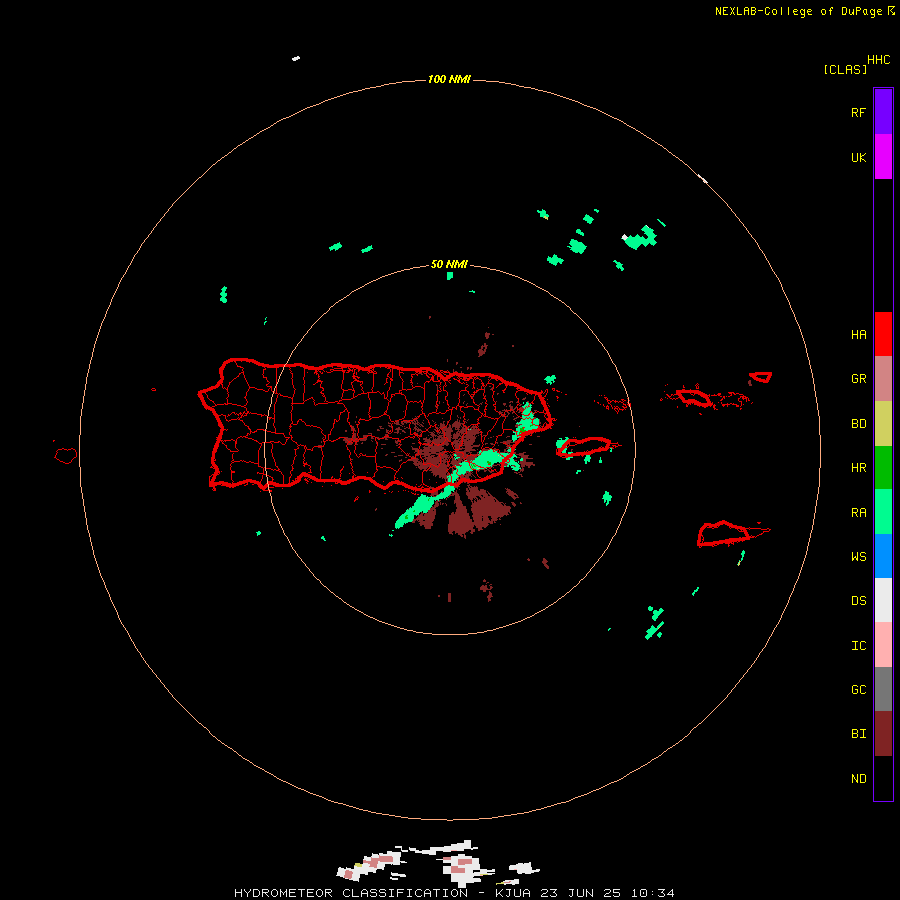Pick the HR dark green legend swatch

tap(883, 468)
